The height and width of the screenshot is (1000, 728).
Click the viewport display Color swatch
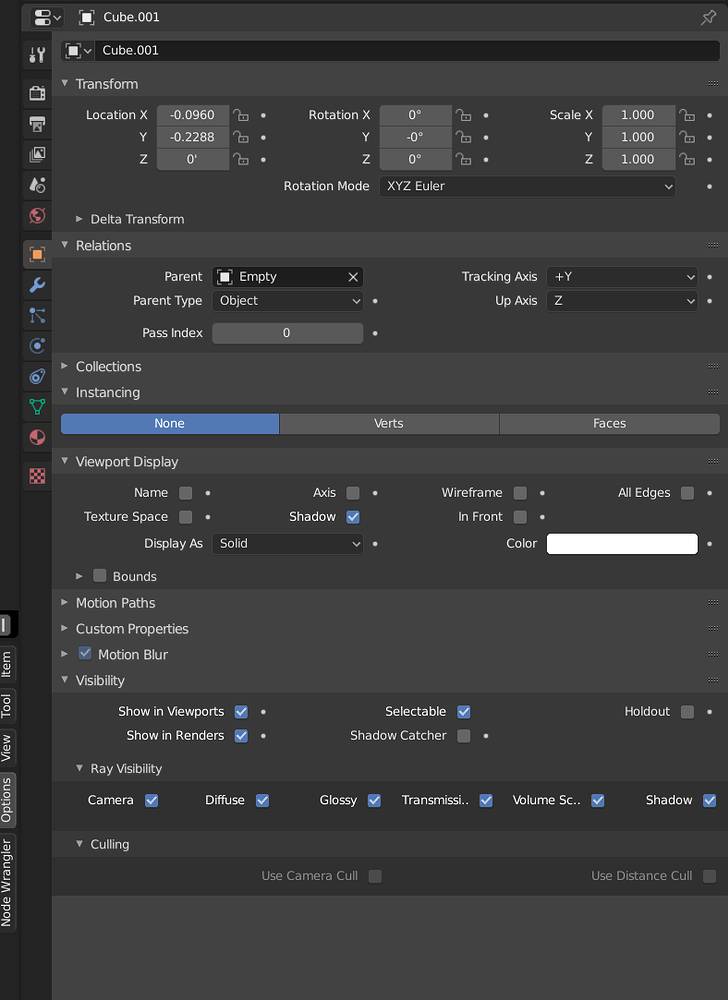tap(622, 544)
